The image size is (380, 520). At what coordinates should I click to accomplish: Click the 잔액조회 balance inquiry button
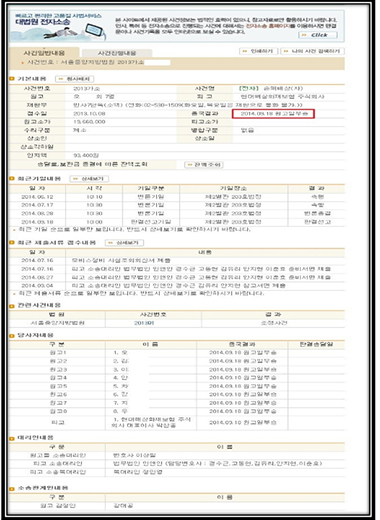pos(204,165)
